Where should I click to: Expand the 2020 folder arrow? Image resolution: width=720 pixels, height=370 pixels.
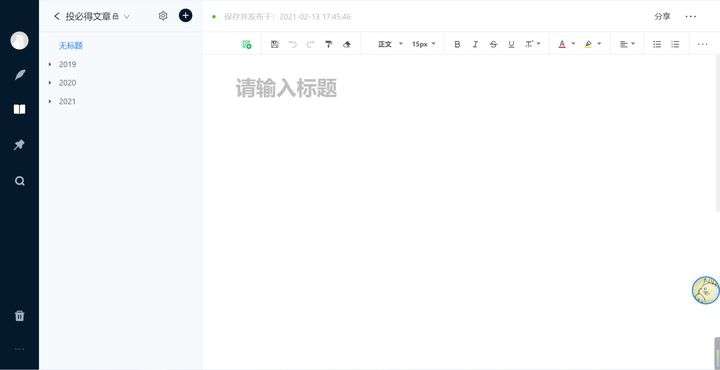click(x=50, y=83)
